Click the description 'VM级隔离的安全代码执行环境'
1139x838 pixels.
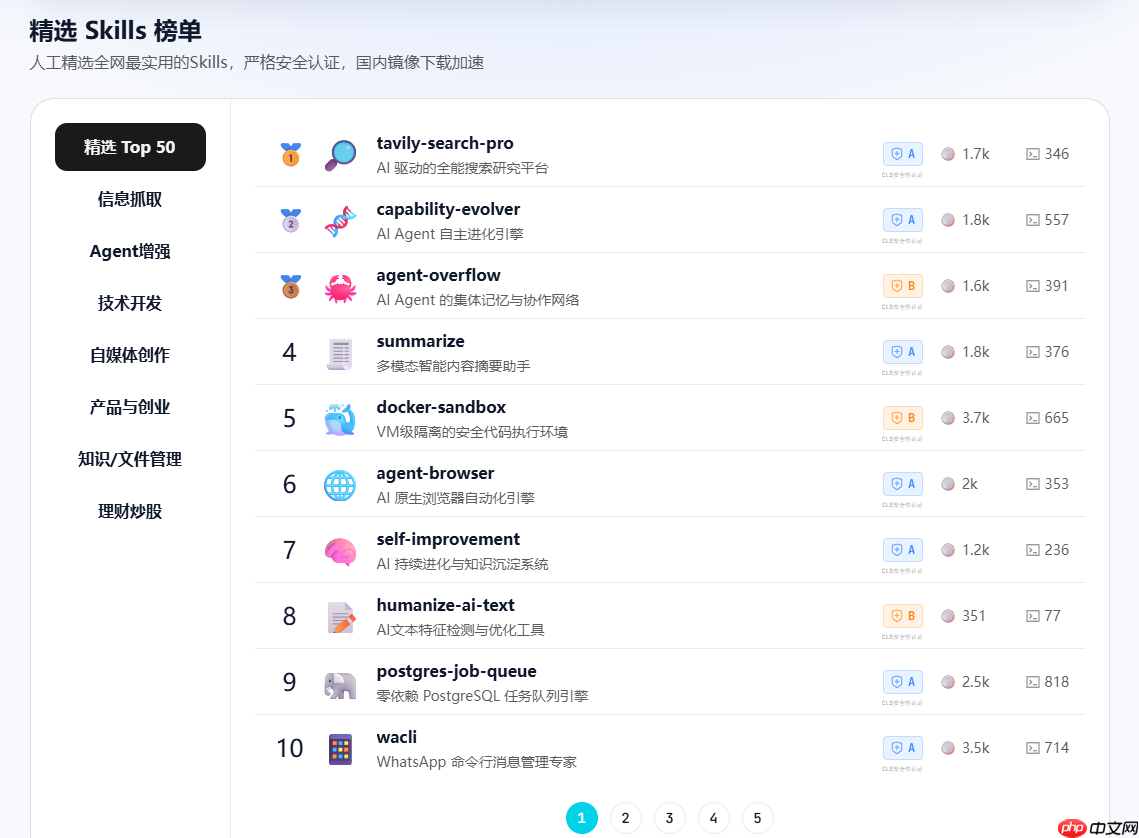click(x=472, y=433)
